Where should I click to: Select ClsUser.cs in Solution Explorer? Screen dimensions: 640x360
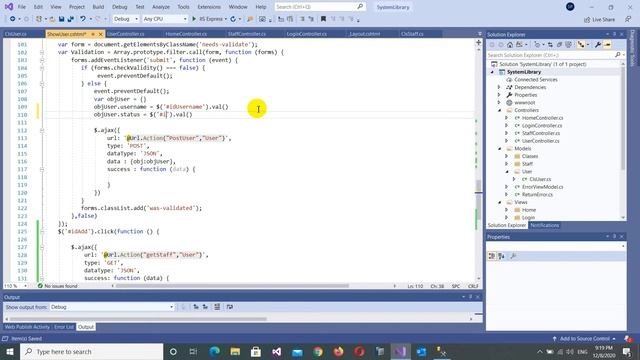(x=540, y=179)
